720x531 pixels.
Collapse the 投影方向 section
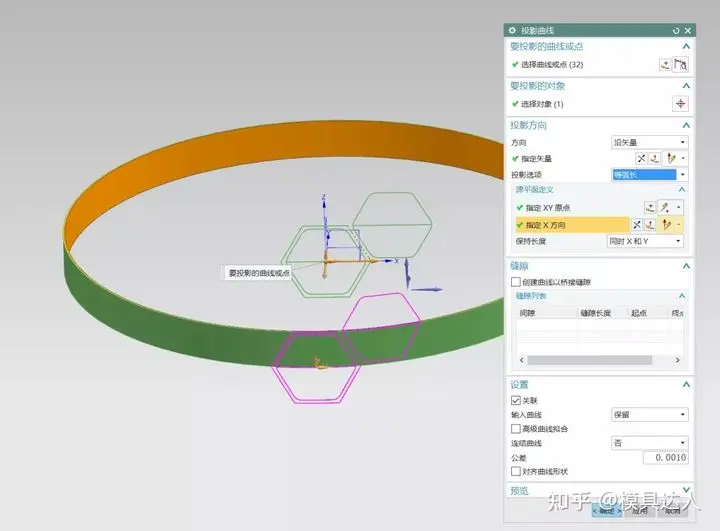[686, 125]
